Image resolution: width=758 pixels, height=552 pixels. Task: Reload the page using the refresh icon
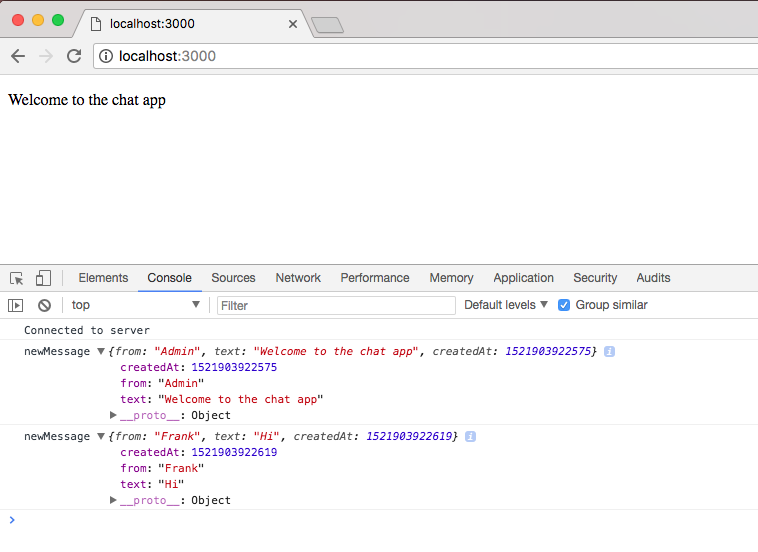(x=74, y=56)
